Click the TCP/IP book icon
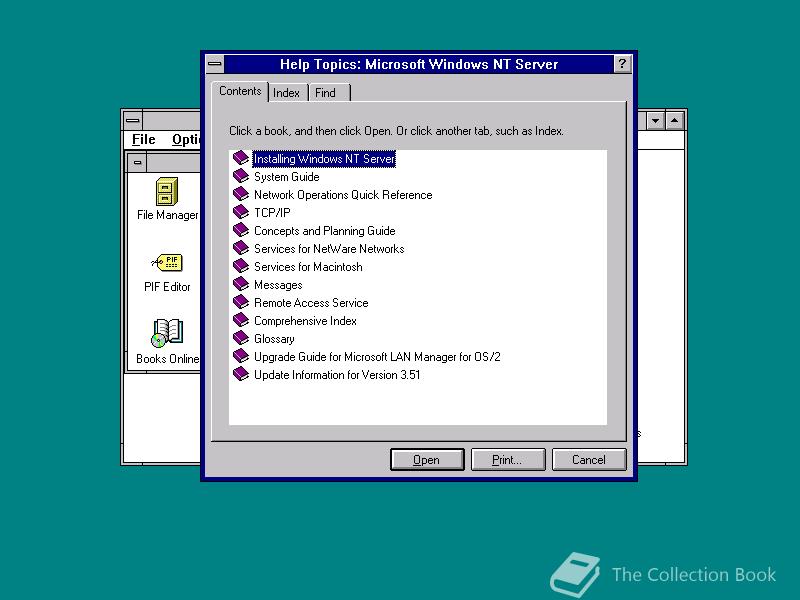 (241, 212)
